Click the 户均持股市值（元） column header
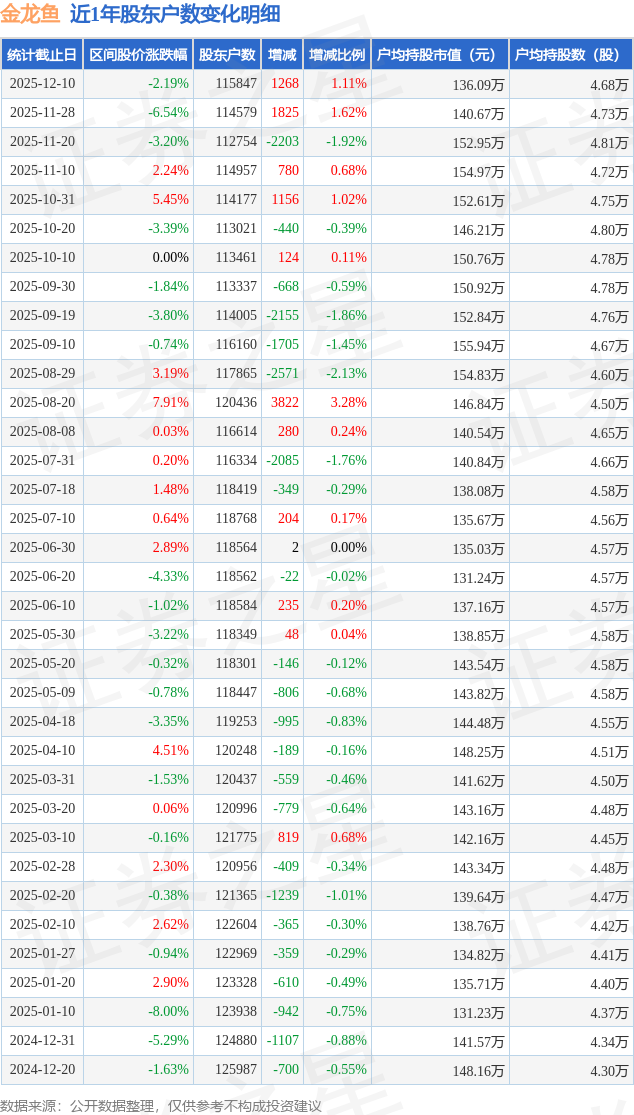Image resolution: width=634 pixels, height=1115 pixels. (440, 55)
